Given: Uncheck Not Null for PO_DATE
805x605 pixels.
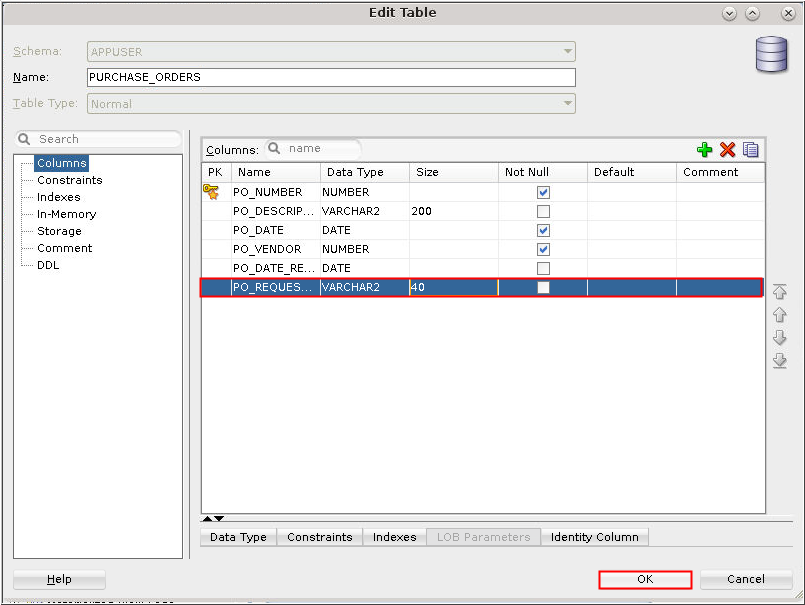Looking at the screenshot, I should (543, 230).
